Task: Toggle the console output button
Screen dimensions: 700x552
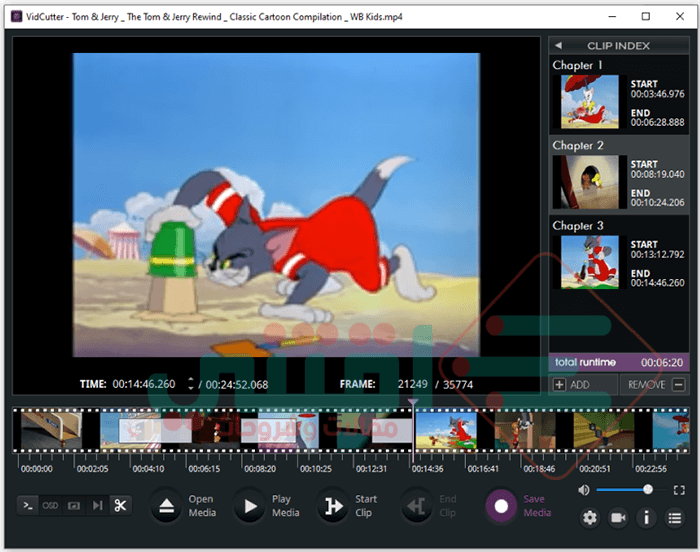Action: click(28, 506)
